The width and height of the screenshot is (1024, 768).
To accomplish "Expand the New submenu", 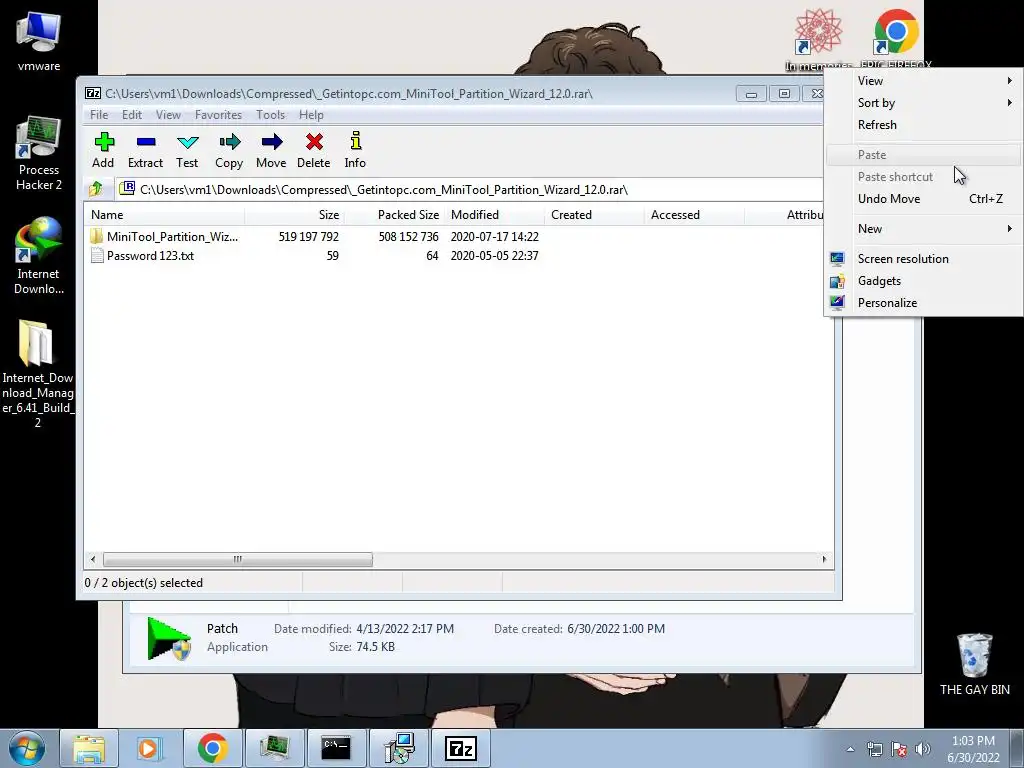I will pyautogui.click(x=923, y=229).
